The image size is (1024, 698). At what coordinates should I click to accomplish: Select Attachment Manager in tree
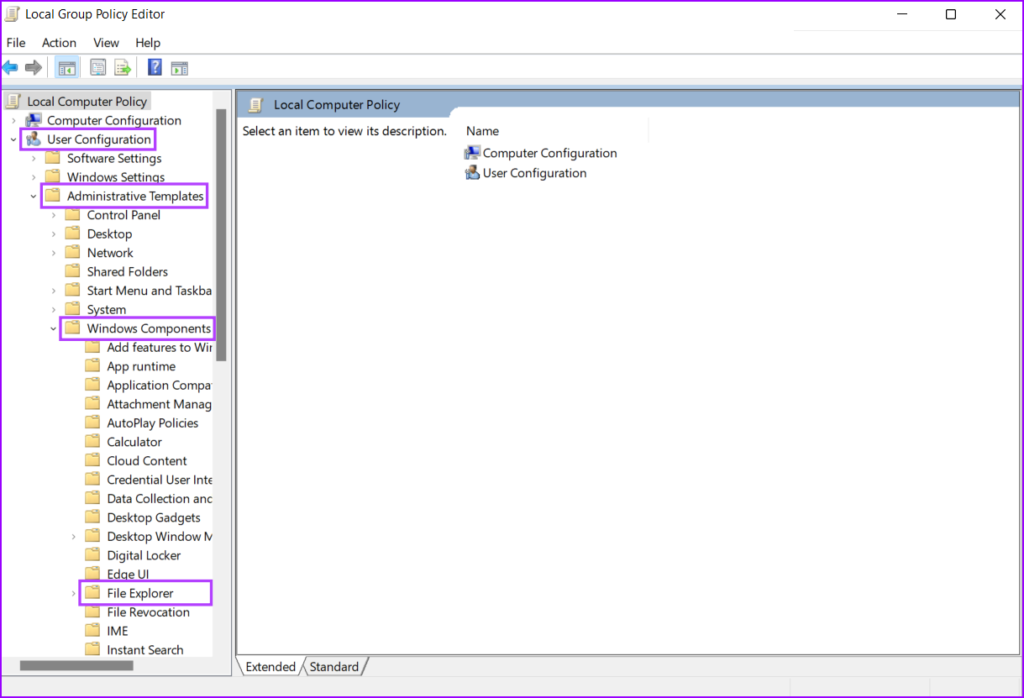click(159, 404)
